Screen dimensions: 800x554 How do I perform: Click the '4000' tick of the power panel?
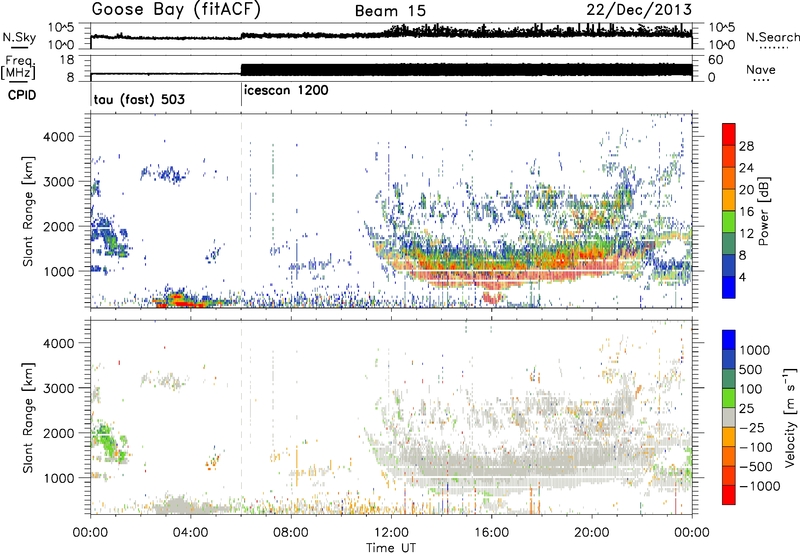(58, 137)
